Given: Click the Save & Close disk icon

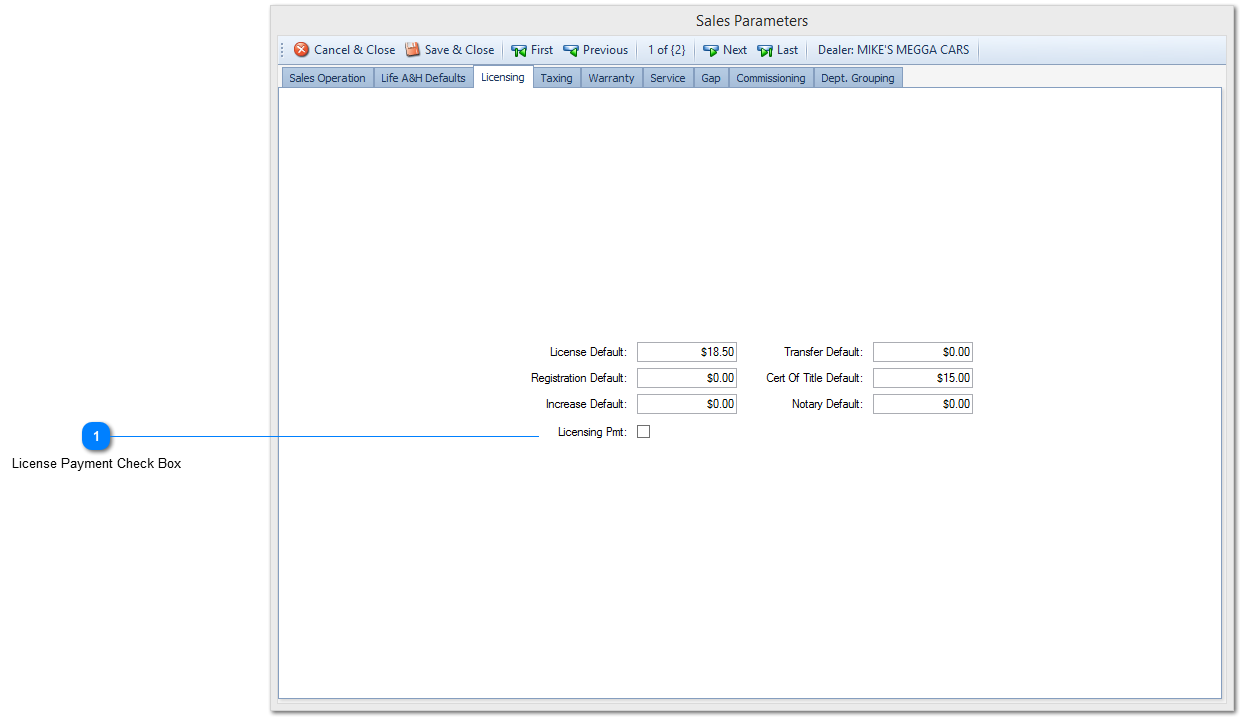Looking at the screenshot, I should pyautogui.click(x=412, y=50).
